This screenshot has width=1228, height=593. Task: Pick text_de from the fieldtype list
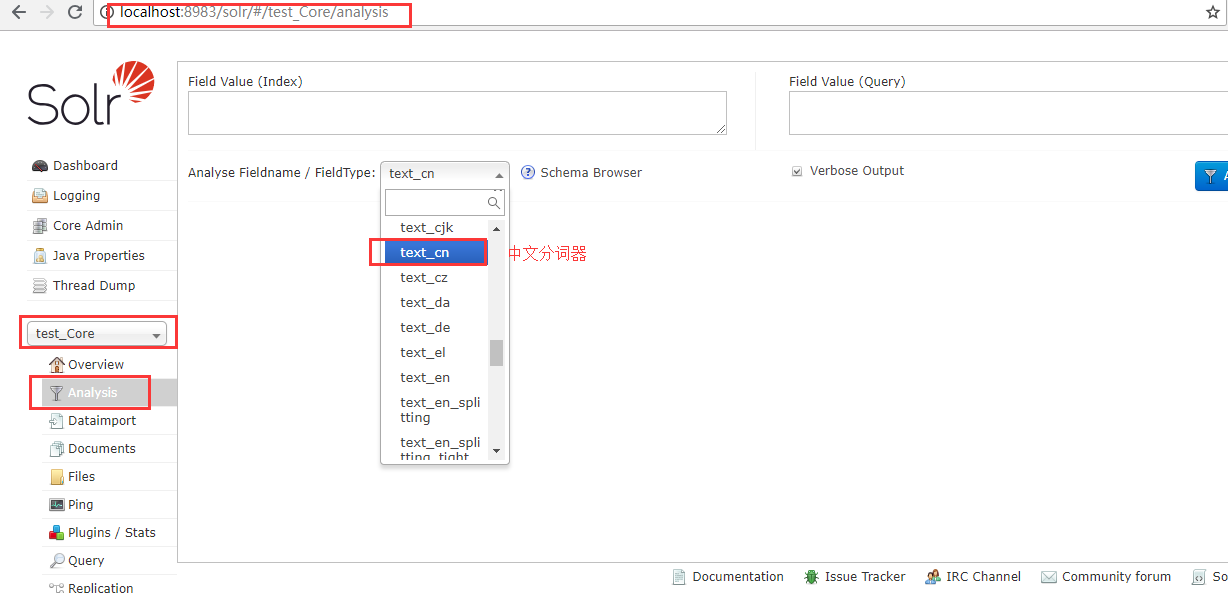pyautogui.click(x=434, y=328)
